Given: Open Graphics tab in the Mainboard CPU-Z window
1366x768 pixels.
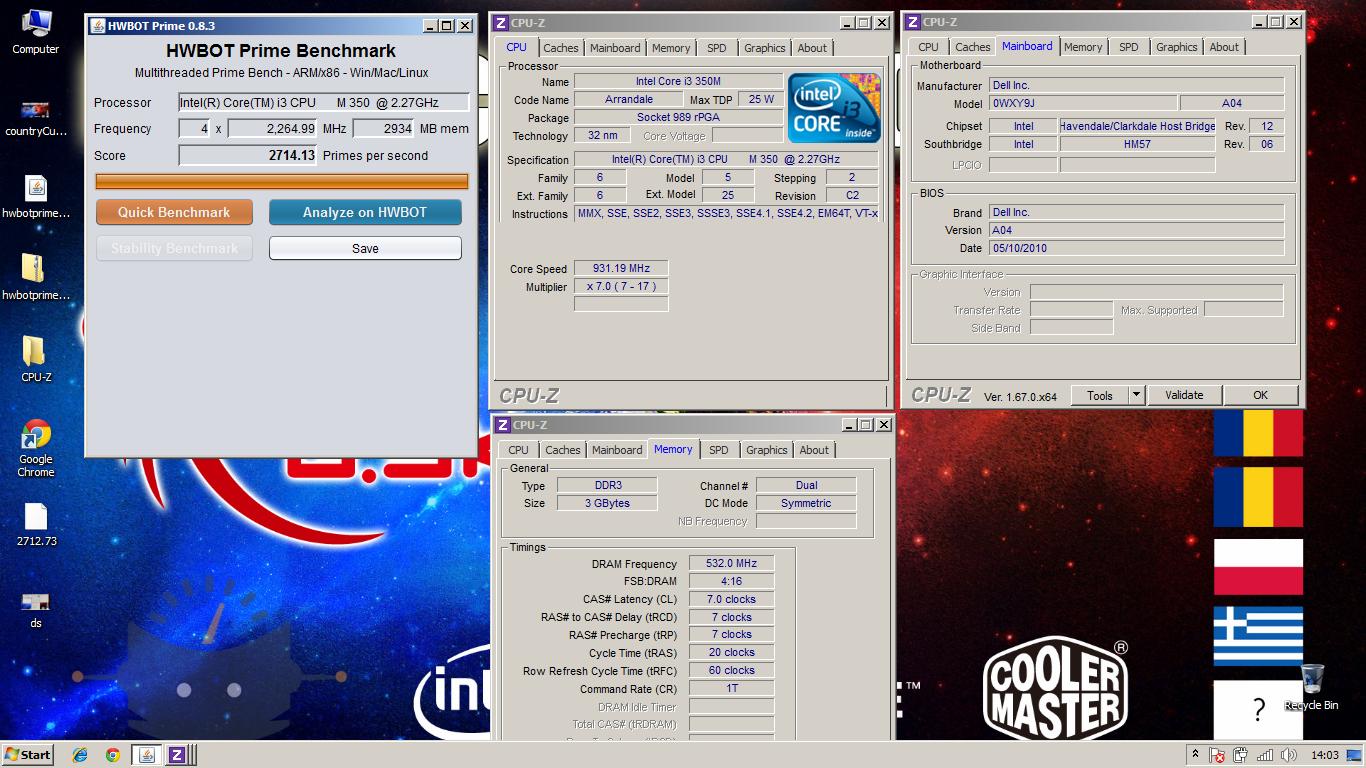Looking at the screenshot, I should tap(1177, 47).
